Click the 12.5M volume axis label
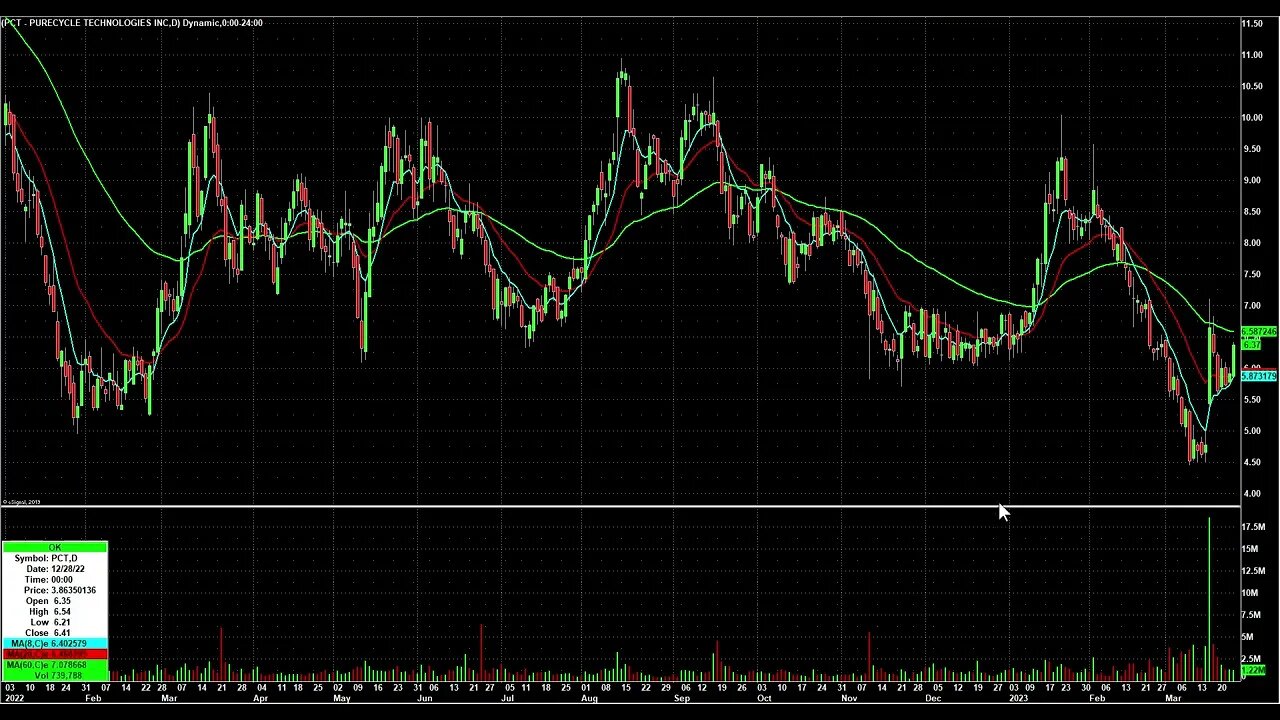This screenshot has width=1280, height=720. click(x=1252, y=571)
